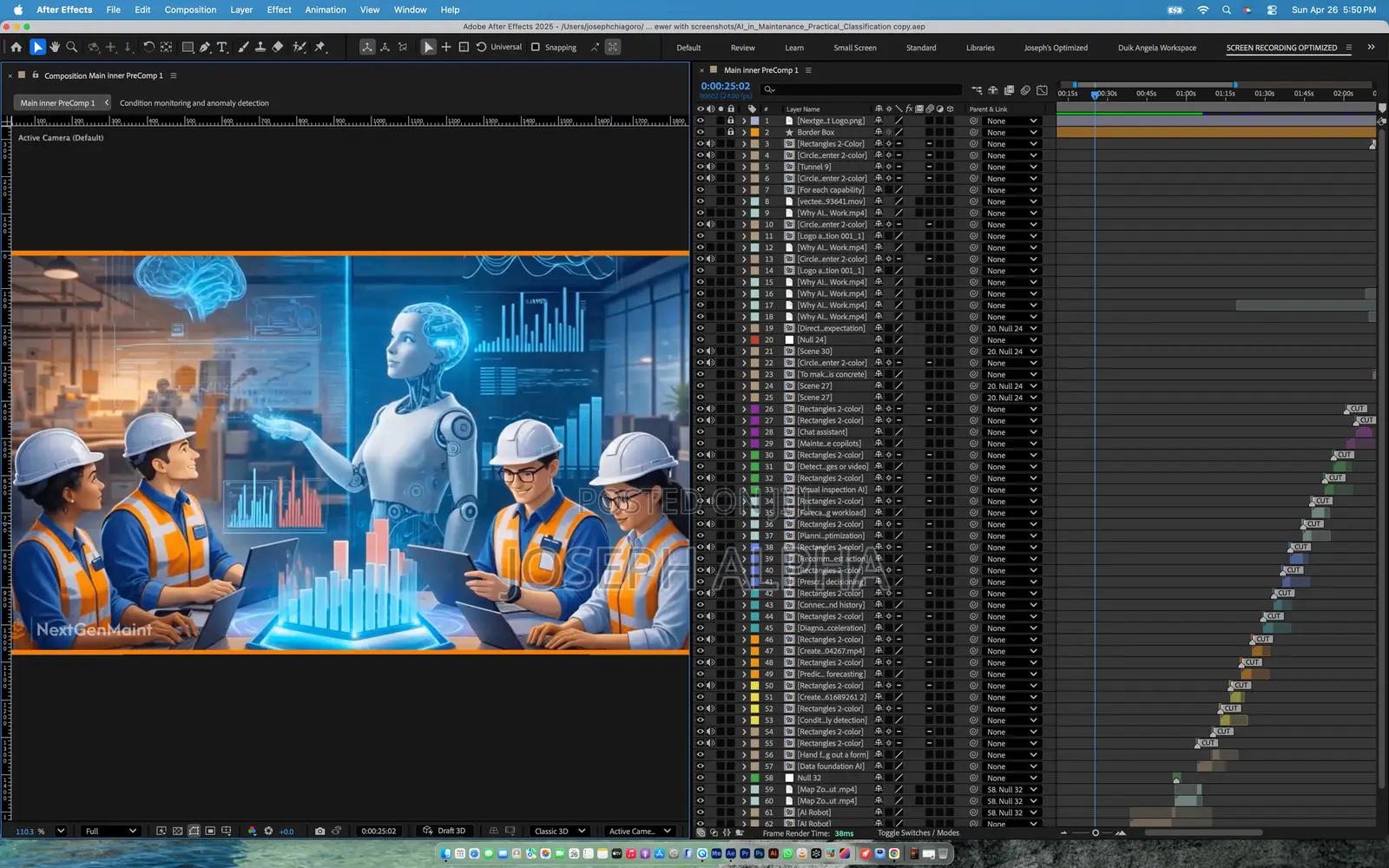Open the Full resolution dropdown
1389x868 pixels.
[x=111, y=831]
